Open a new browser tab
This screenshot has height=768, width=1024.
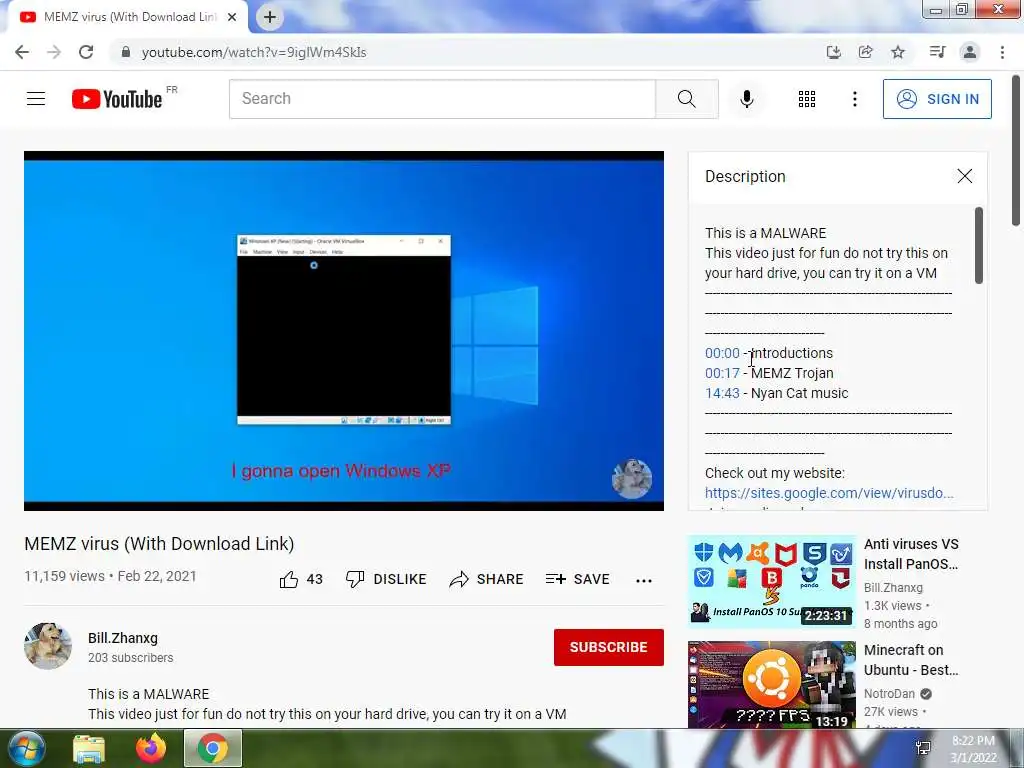pyautogui.click(x=270, y=17)
